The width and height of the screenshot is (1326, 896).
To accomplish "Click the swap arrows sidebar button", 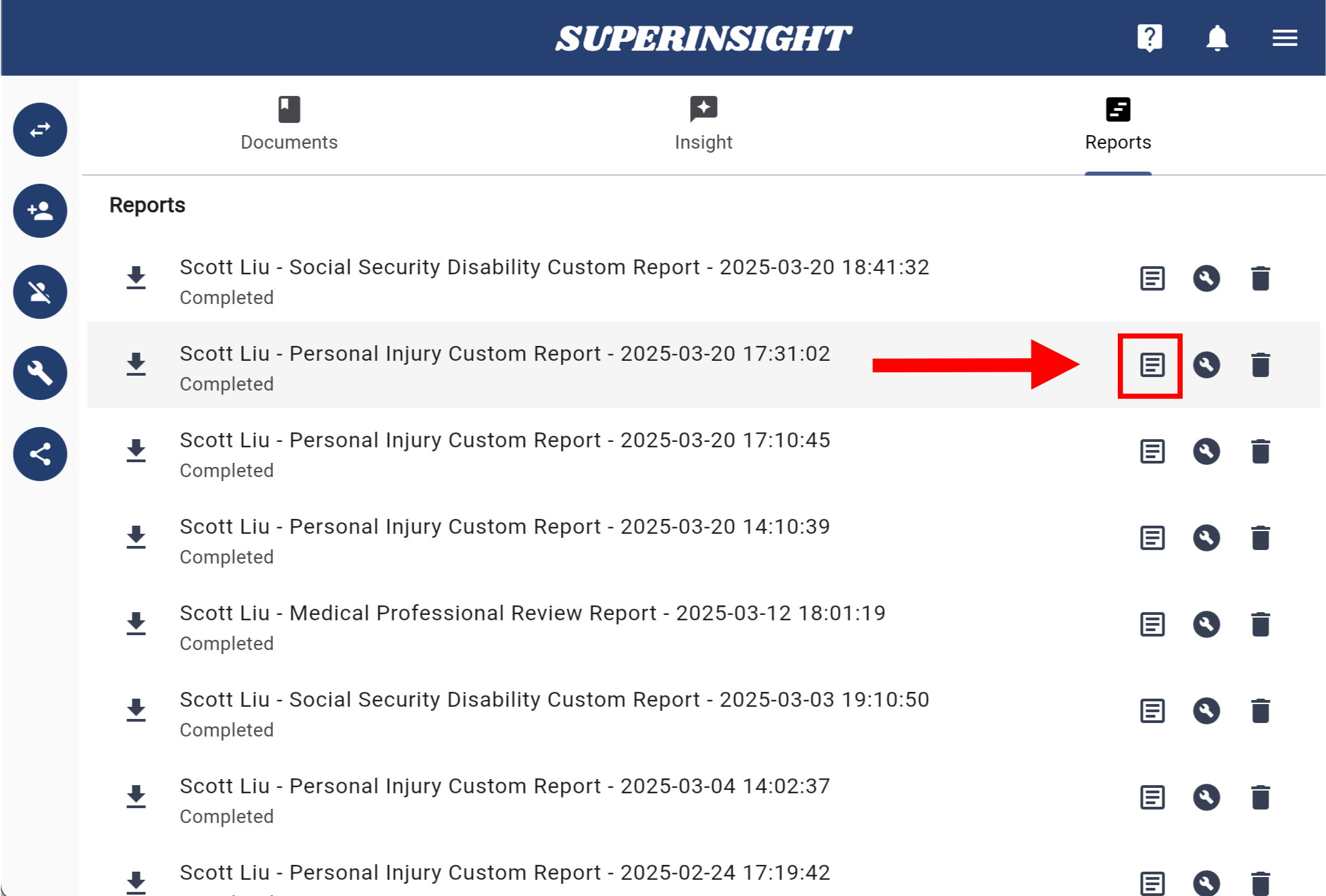I will click(x=40, y=130).
